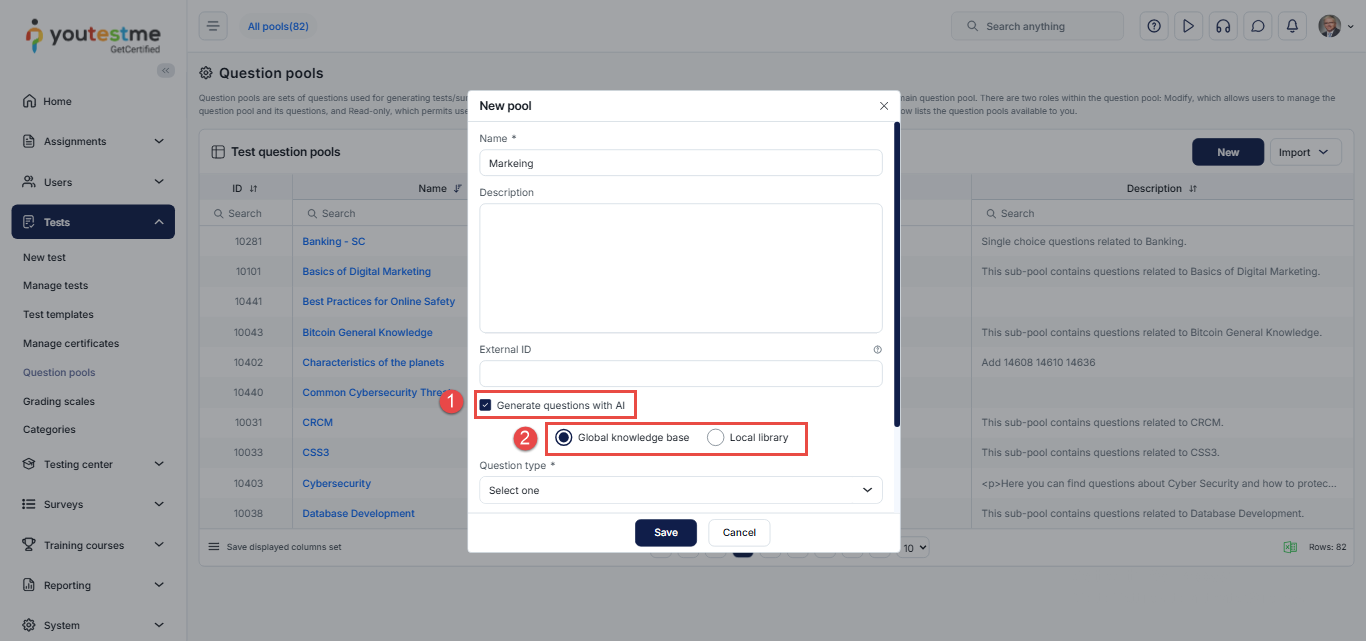1366x641 pixels.
Task: Open Manage tests menu item
Action: pyautogui.click(x=55, y=285)
